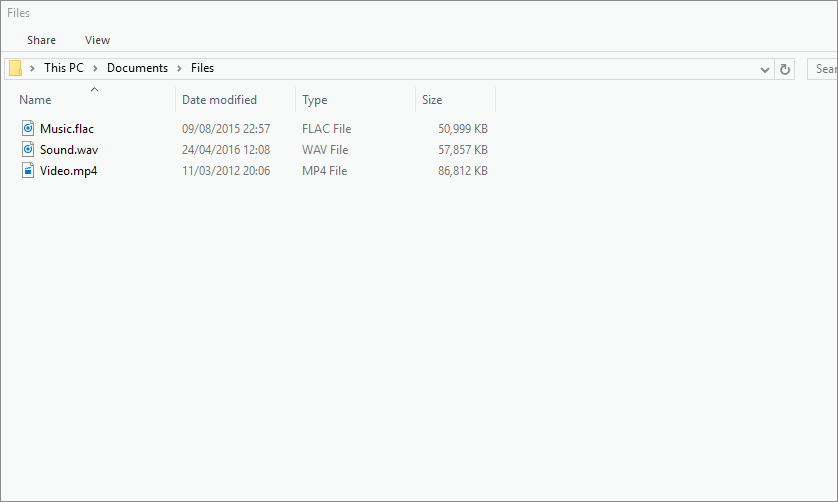Open the address bar history dropdown
The height and width of the screenshot is (502, 838).
(765, 69)
